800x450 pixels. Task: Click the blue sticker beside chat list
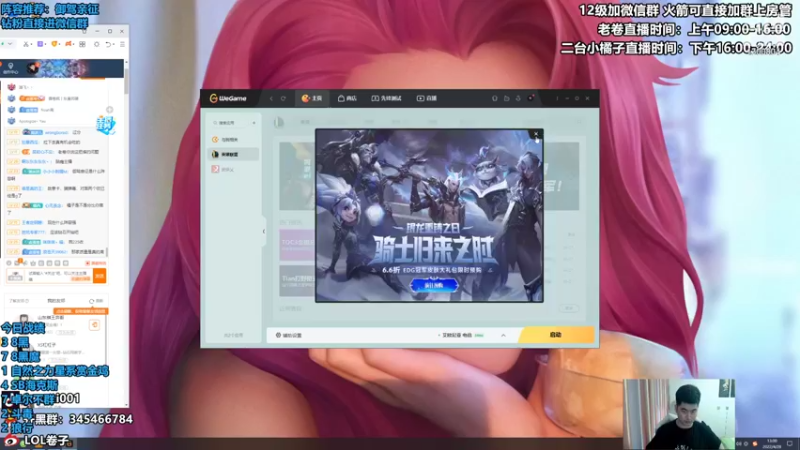point(106,124)
